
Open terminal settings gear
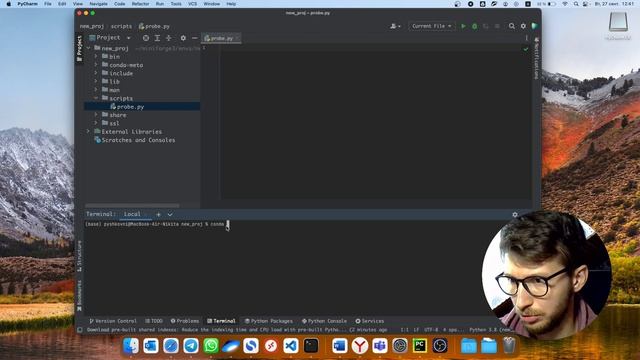[515, 215]
